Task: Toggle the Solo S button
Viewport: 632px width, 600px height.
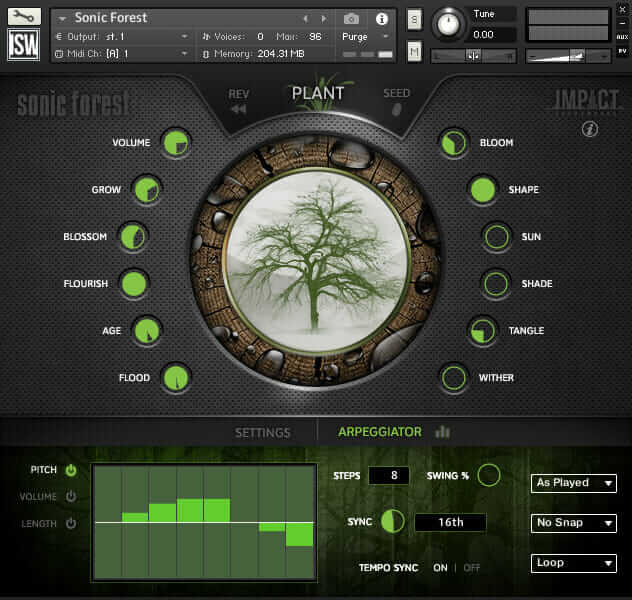Action: (x=414, y=19)
